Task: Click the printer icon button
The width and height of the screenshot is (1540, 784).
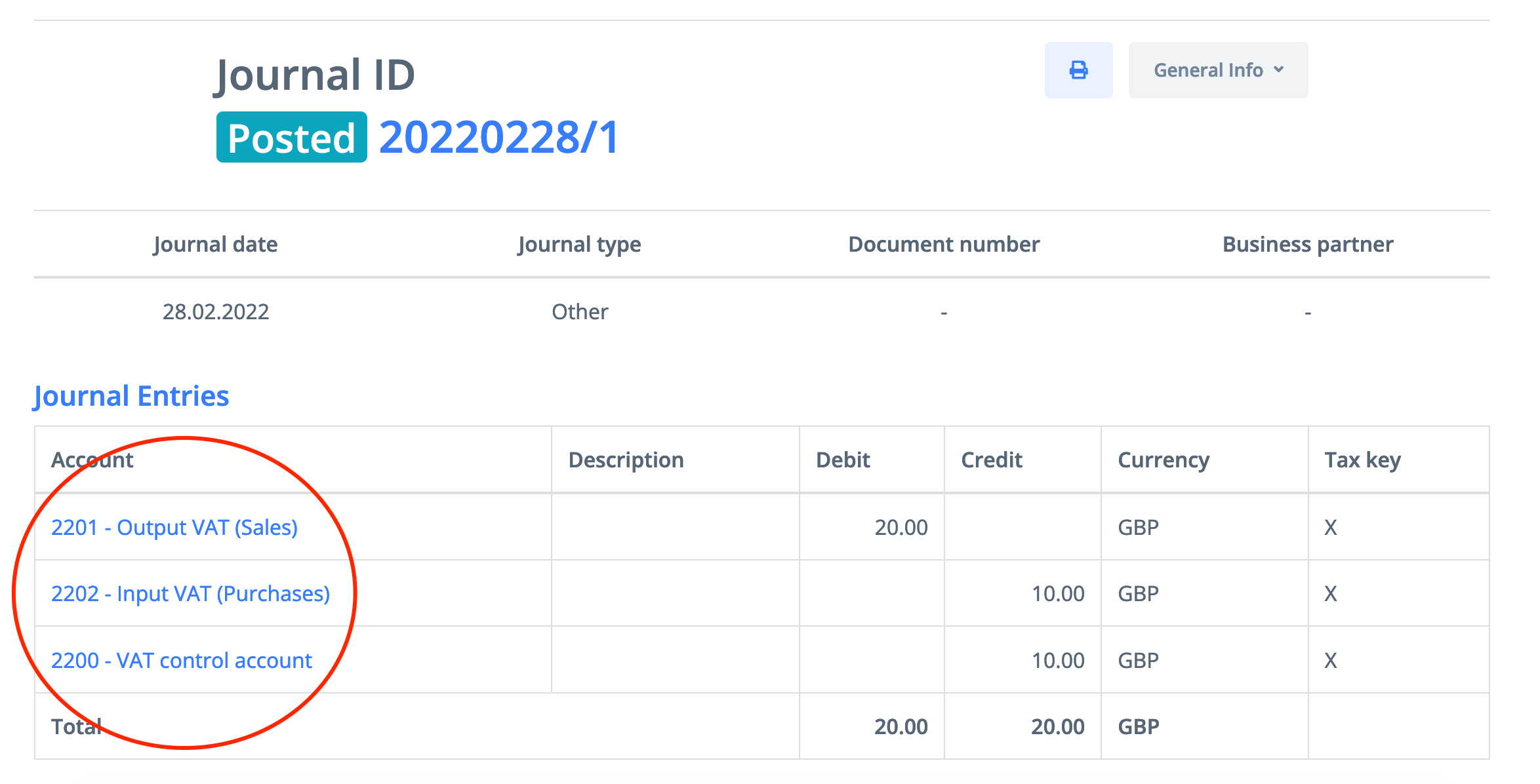Action: (1078, 70)
